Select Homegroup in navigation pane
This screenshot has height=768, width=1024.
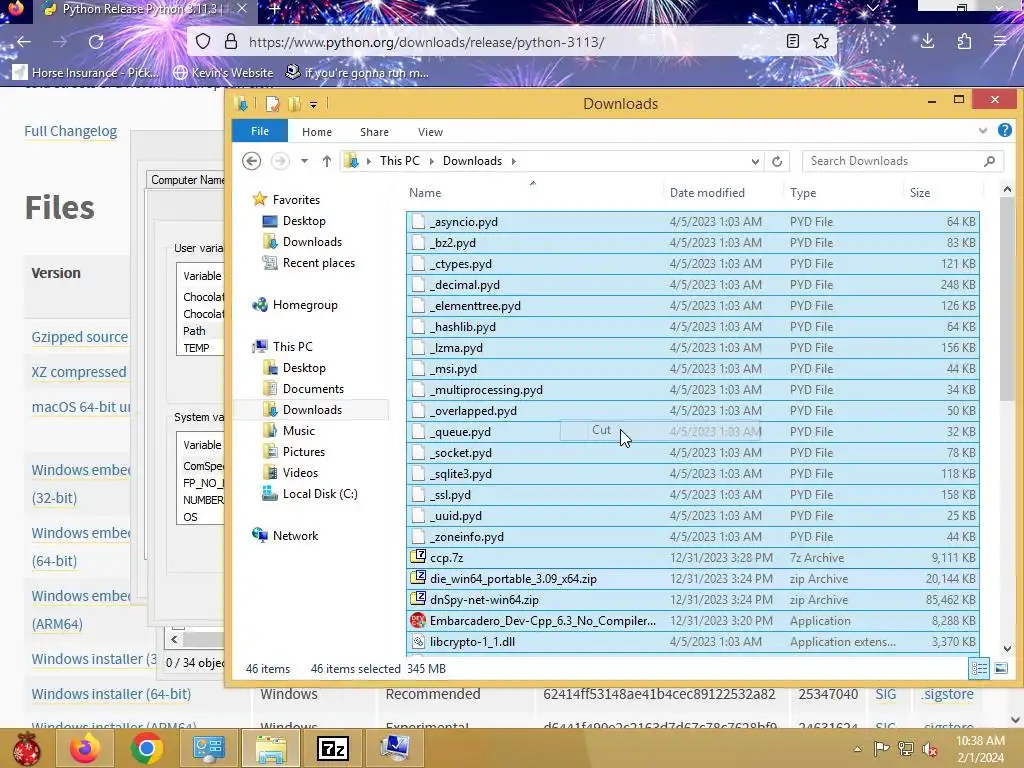tap(305, 304)
